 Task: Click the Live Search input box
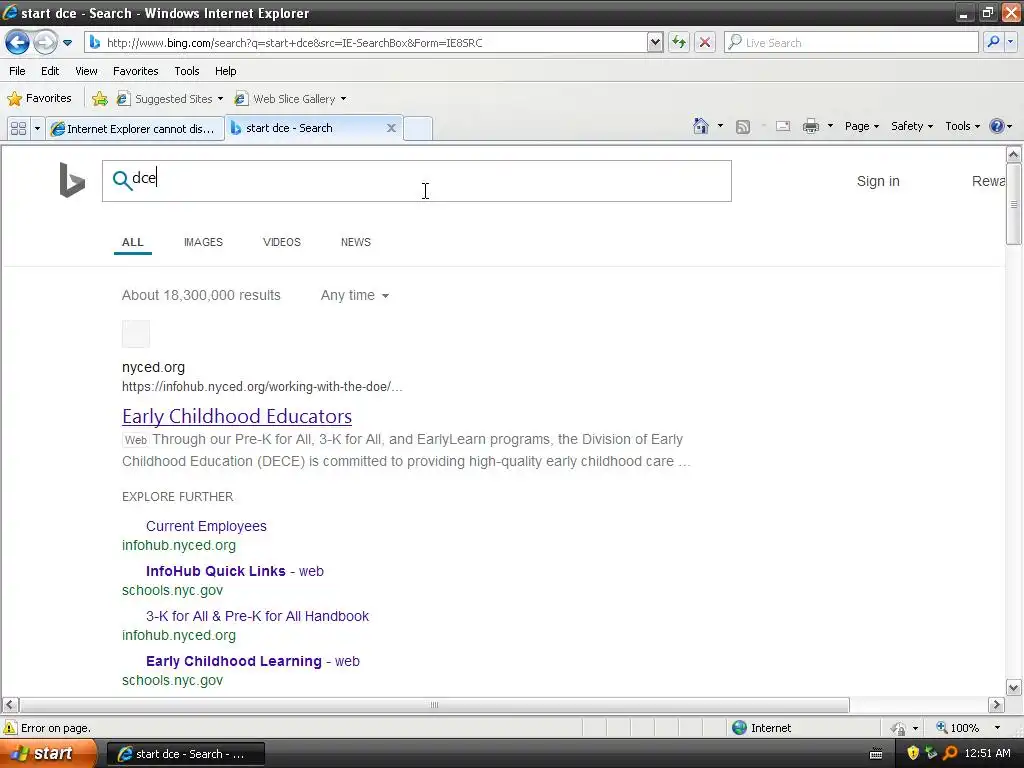pyautogui.click(x=852, y=42)
